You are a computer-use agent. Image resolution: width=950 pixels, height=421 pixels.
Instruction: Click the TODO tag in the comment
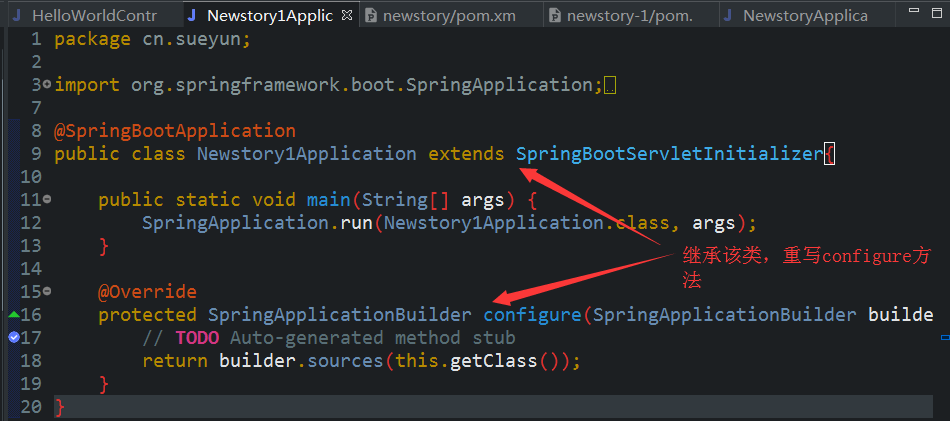(x=198, y=338)
